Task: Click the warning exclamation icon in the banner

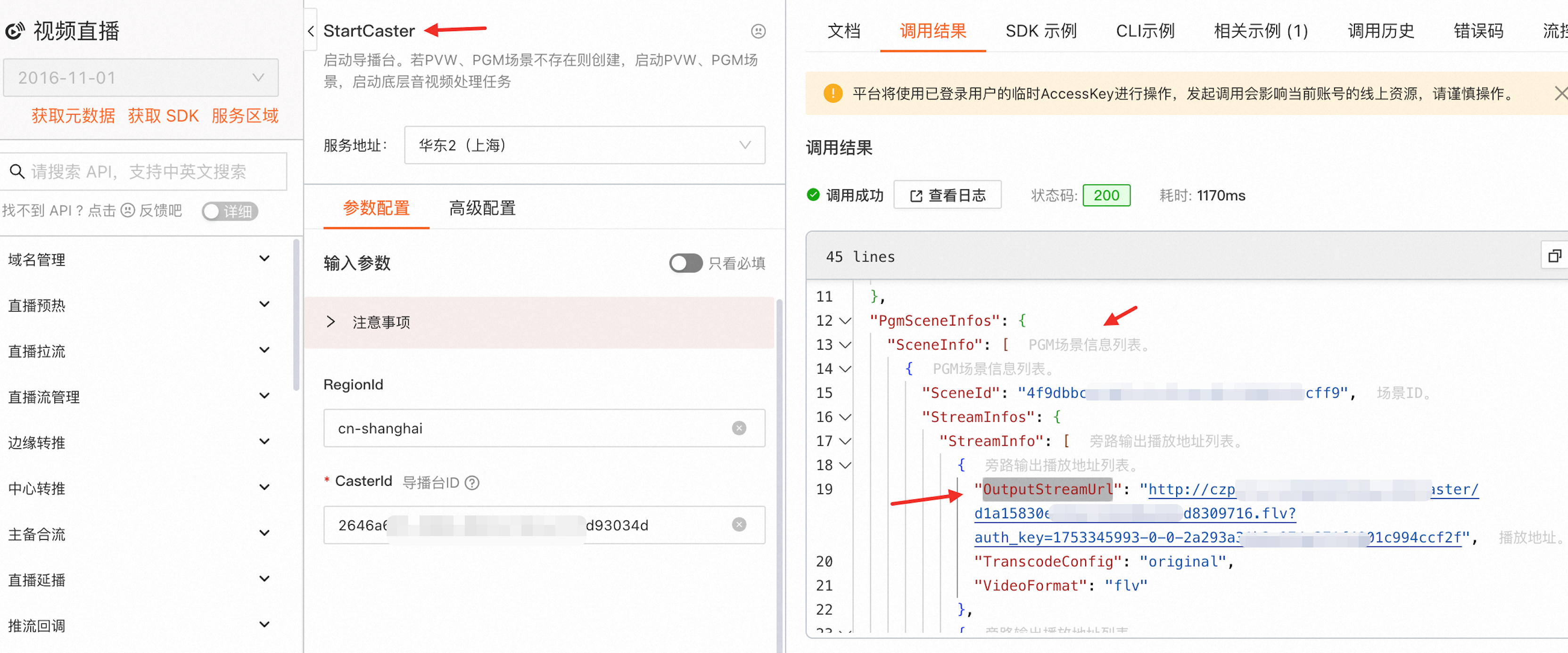Action: [832, 93]
